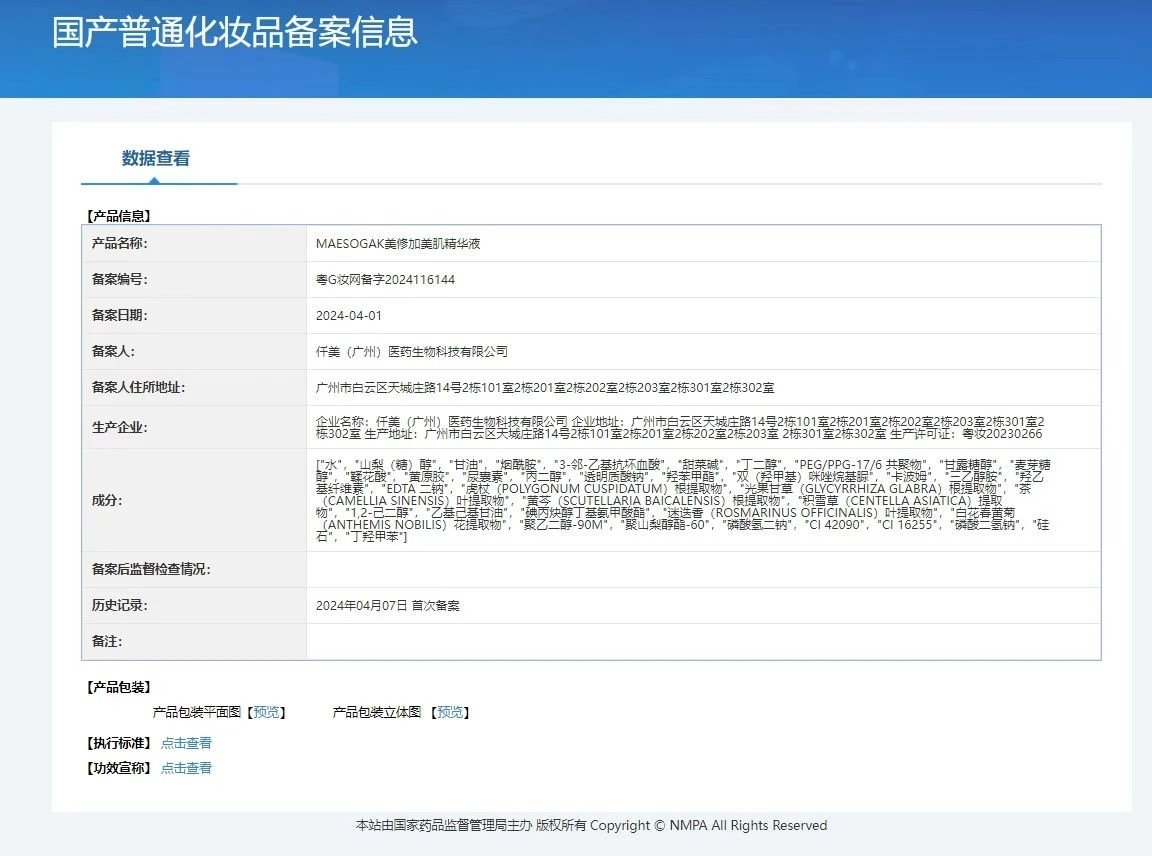Click the 产品名称 row label

click(119, 243)
